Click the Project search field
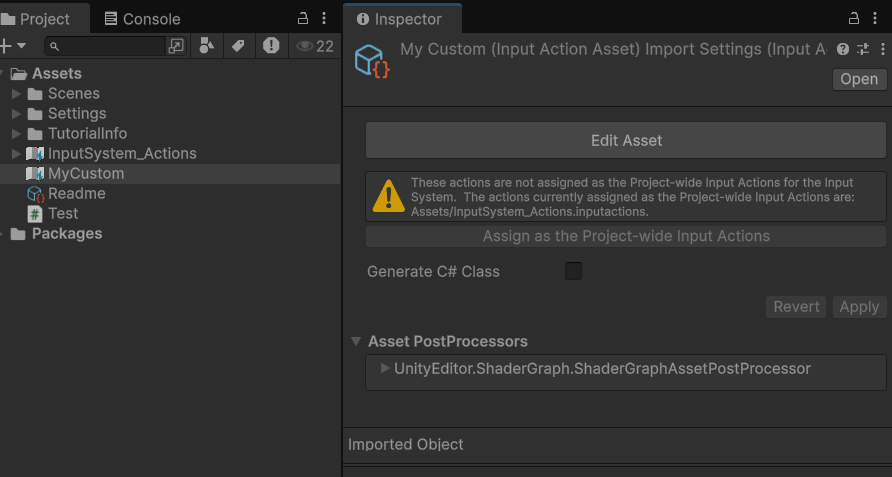892x477 pixels. point(105,46)
